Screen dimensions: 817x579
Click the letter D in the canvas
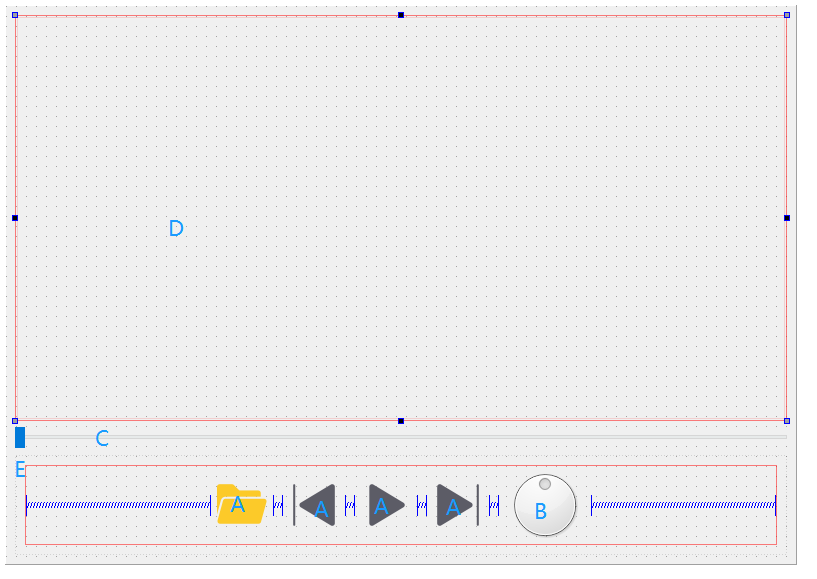(176, 228)
